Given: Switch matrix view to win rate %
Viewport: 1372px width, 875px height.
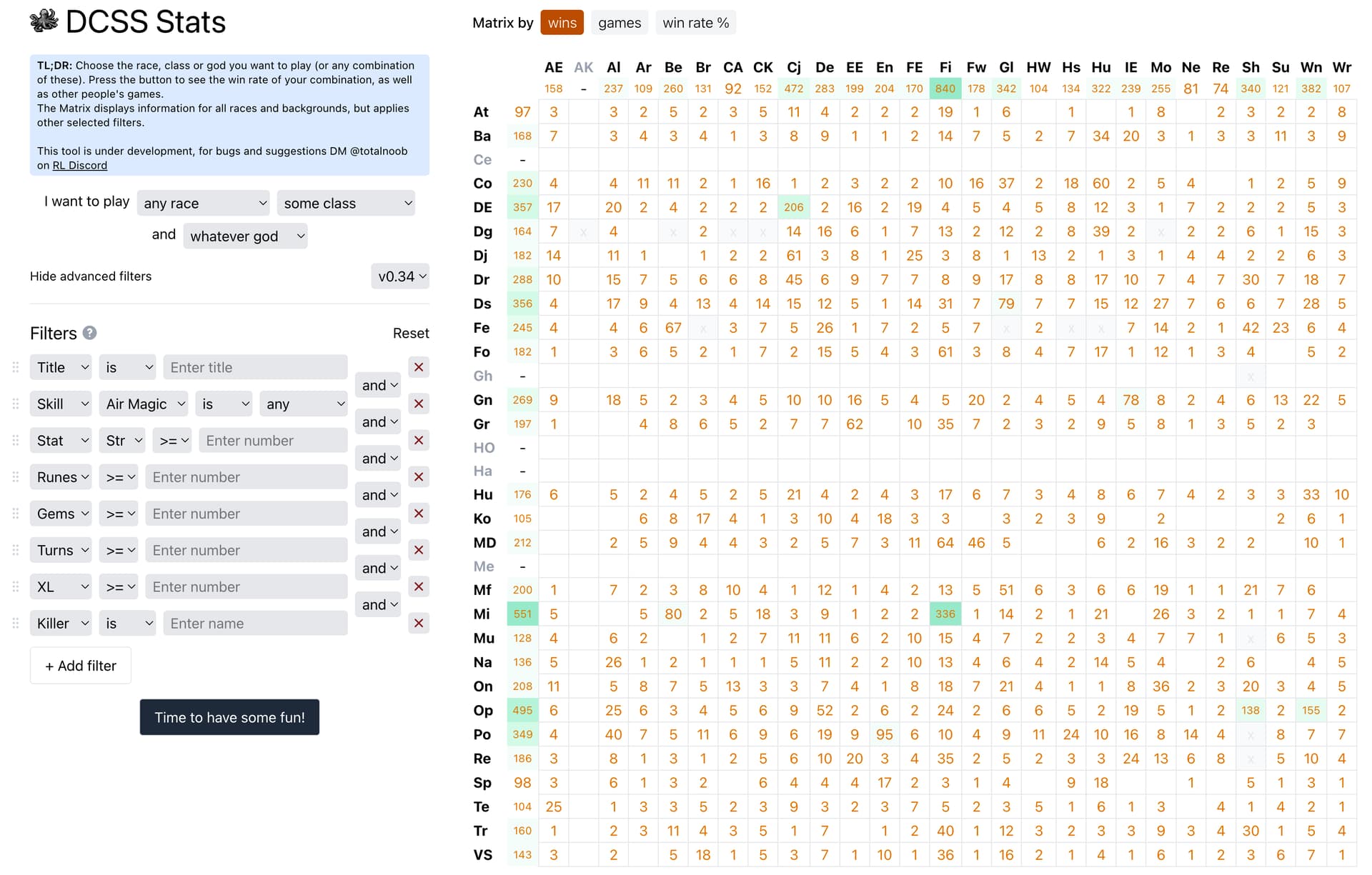Looking at the screenshot, I should pos(695,23).
